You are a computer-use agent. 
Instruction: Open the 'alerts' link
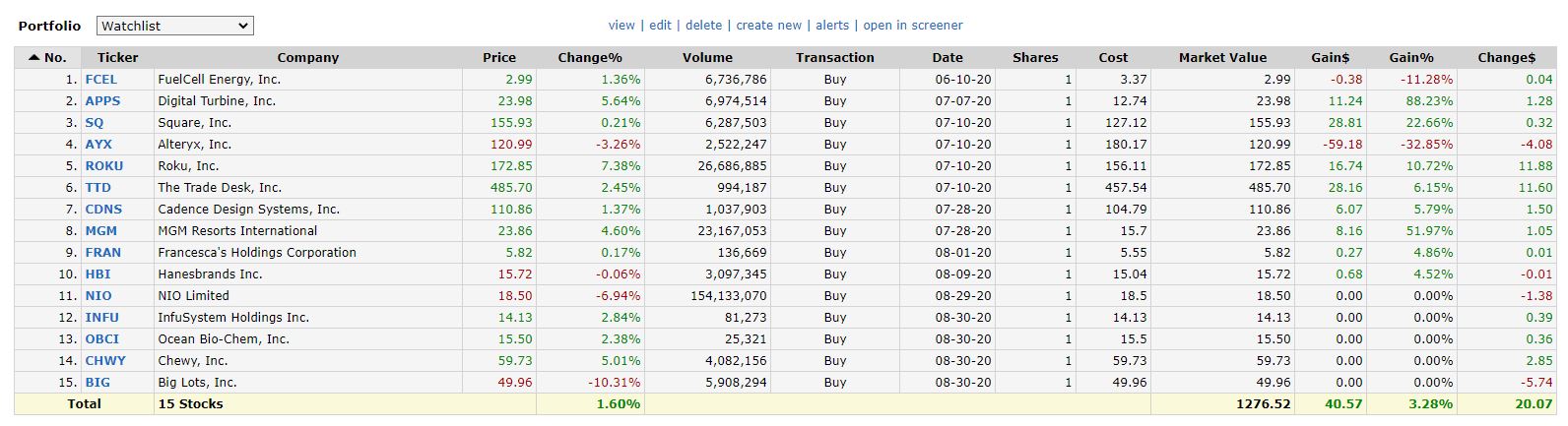831,26
